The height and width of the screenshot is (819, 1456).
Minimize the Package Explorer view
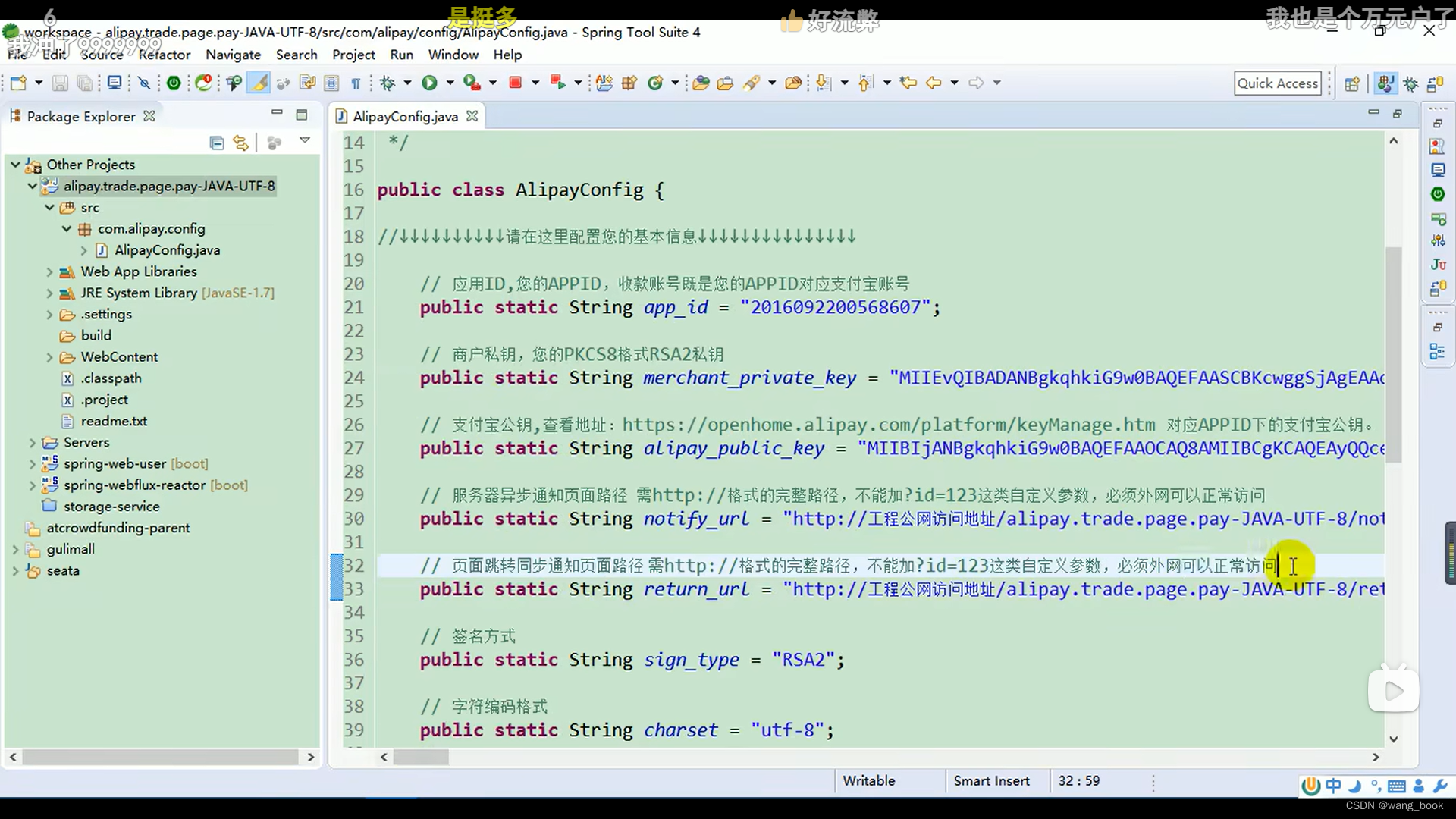(277, 113)
